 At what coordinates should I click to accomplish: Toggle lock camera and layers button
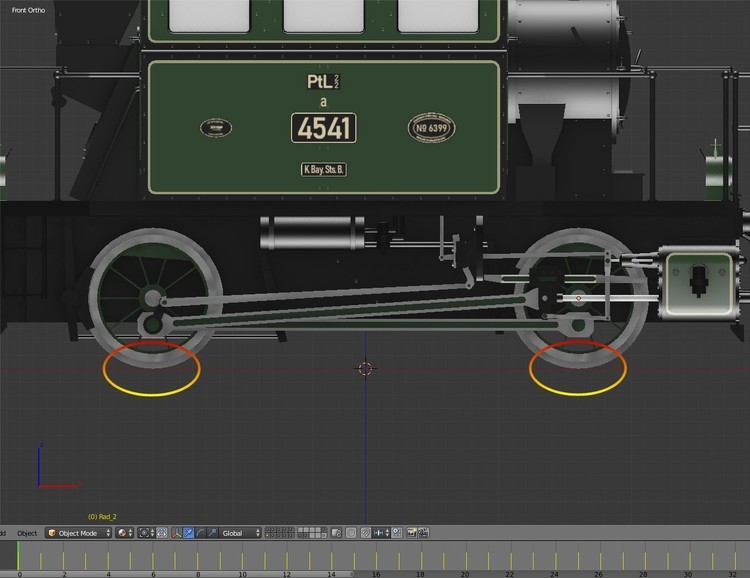click(336, 533)
